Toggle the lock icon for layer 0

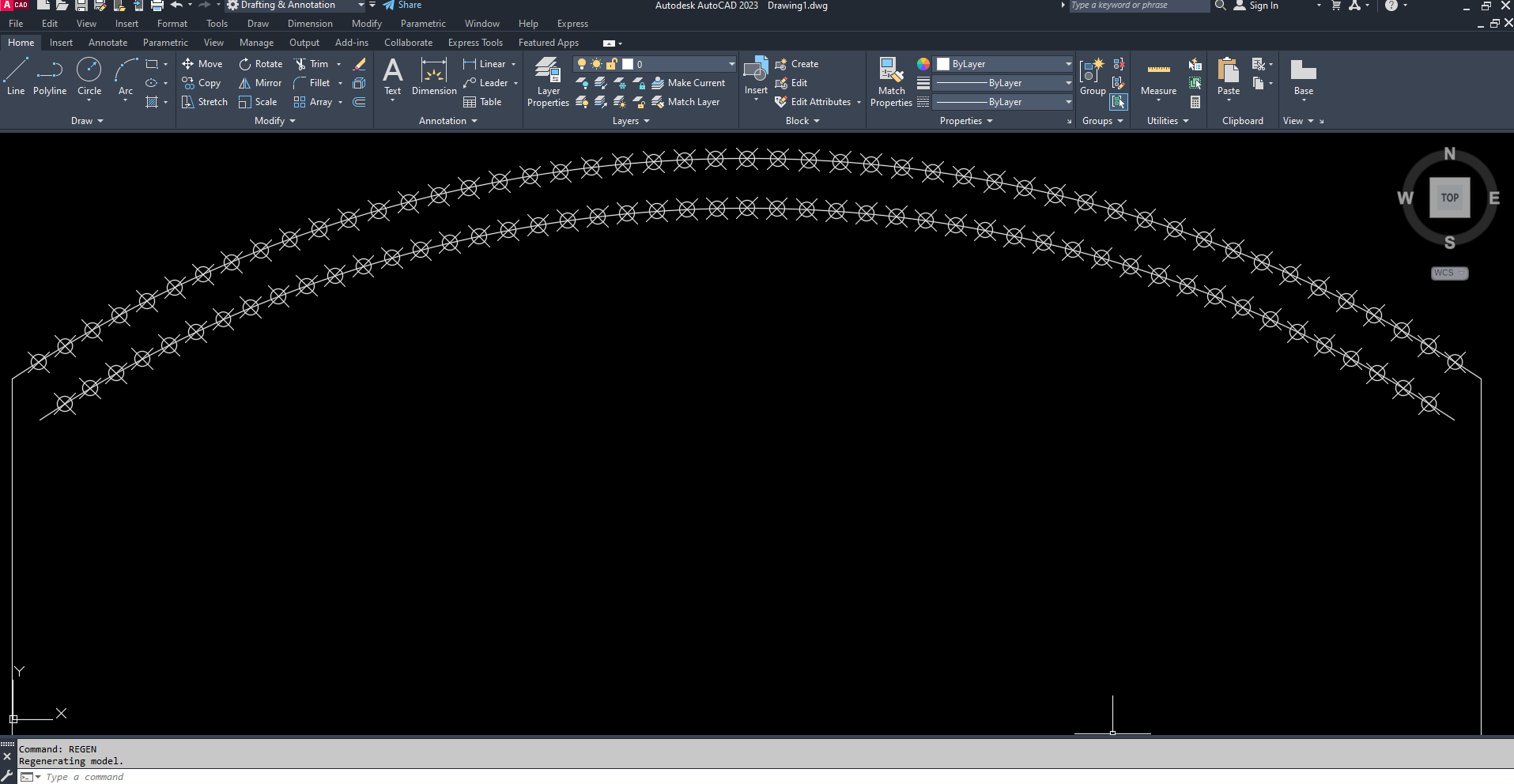click(x=612, y=64)
